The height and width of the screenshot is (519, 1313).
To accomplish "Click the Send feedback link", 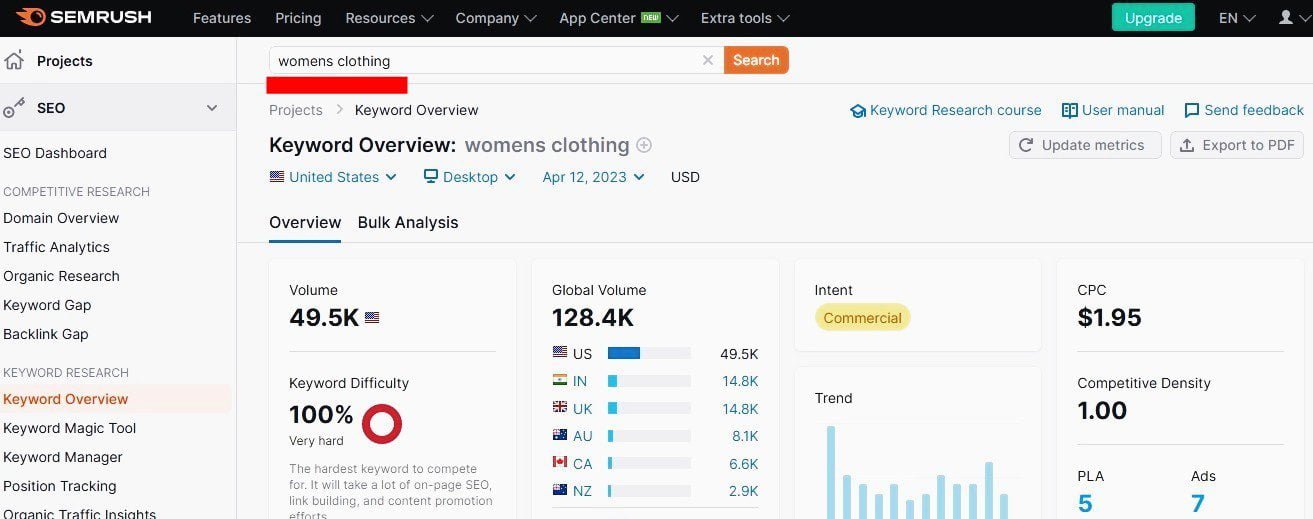I will (1254, 110).
